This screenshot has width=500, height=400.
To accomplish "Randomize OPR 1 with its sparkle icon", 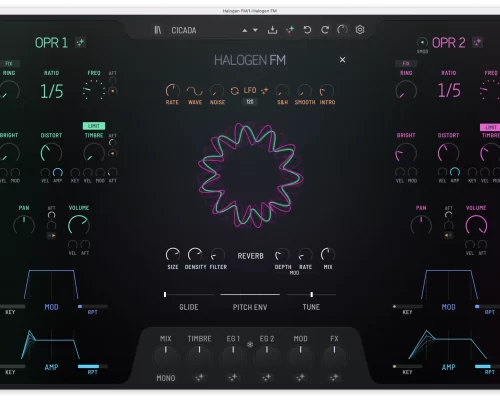I will (80, 42).
